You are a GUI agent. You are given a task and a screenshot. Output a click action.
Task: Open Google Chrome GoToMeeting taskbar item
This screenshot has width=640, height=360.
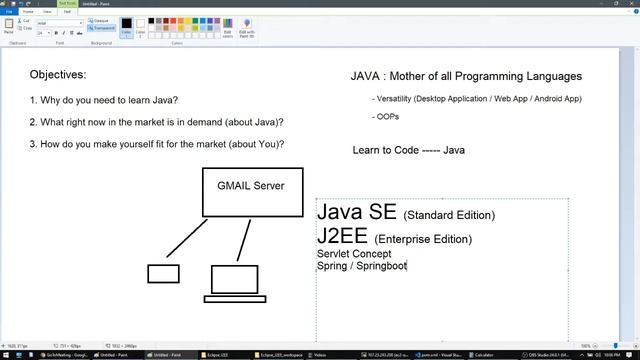coord(64,355)
